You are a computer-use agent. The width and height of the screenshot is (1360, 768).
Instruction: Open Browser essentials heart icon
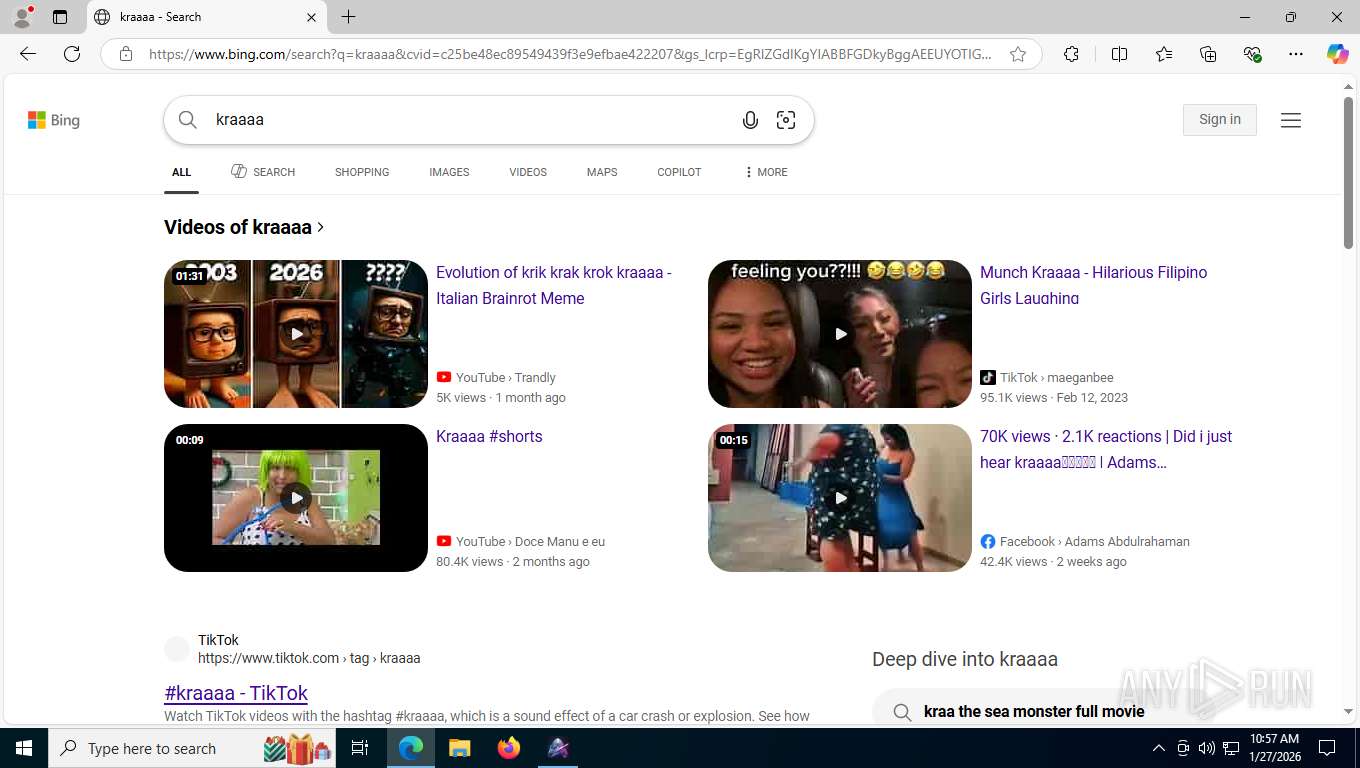tap(1252, 54)
